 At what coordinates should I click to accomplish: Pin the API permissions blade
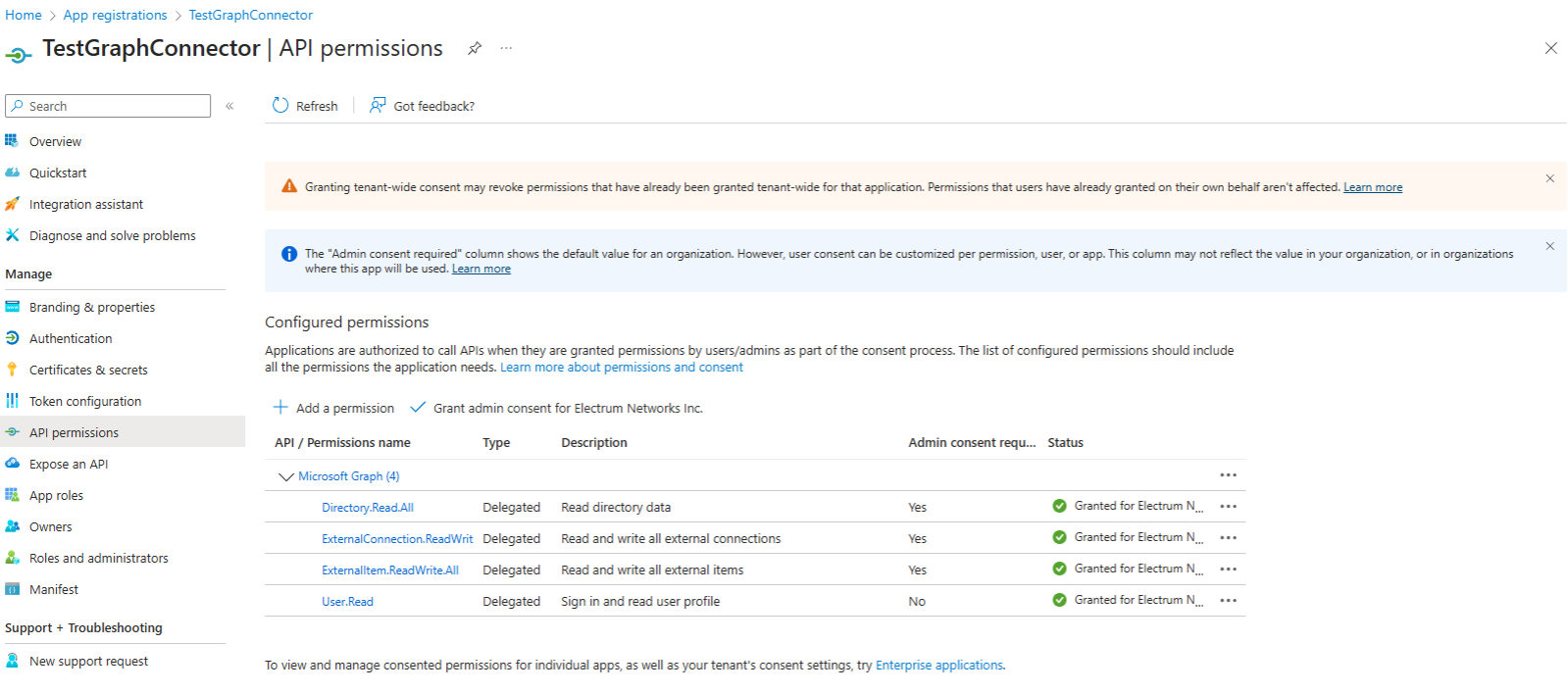(x=475, y=48)
